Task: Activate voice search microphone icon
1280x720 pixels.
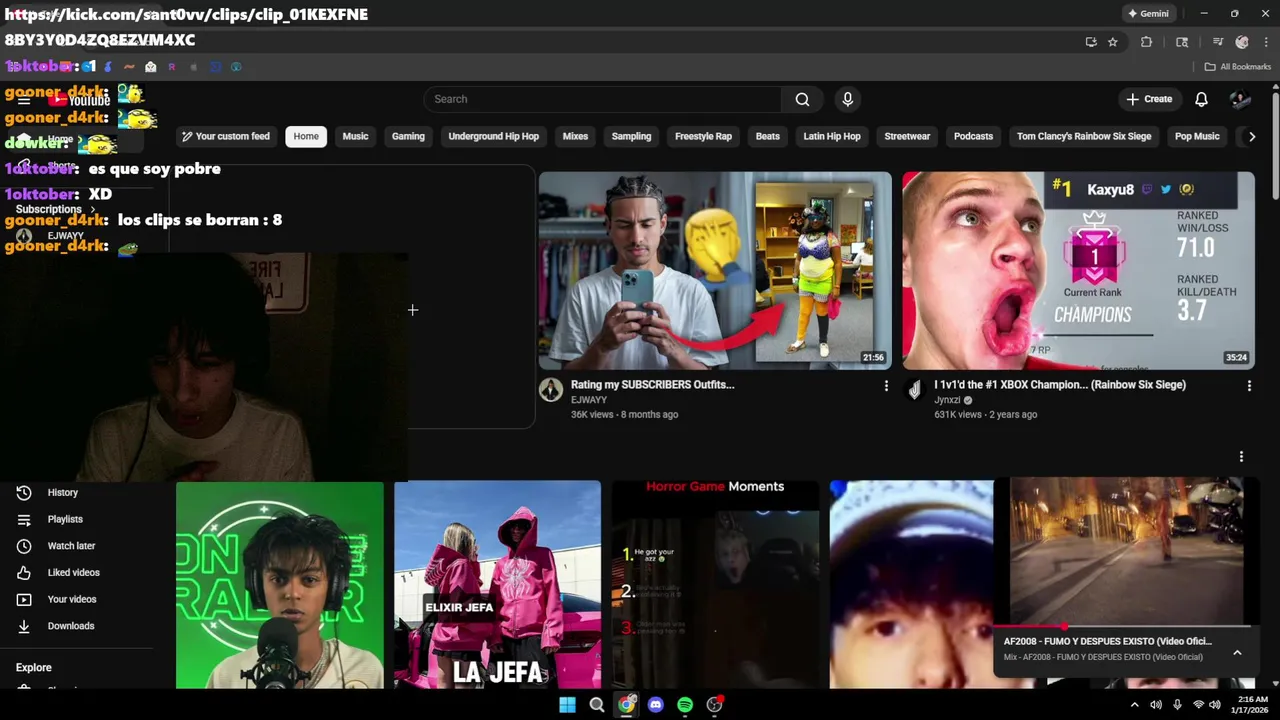Action: (x=847, y=99)
